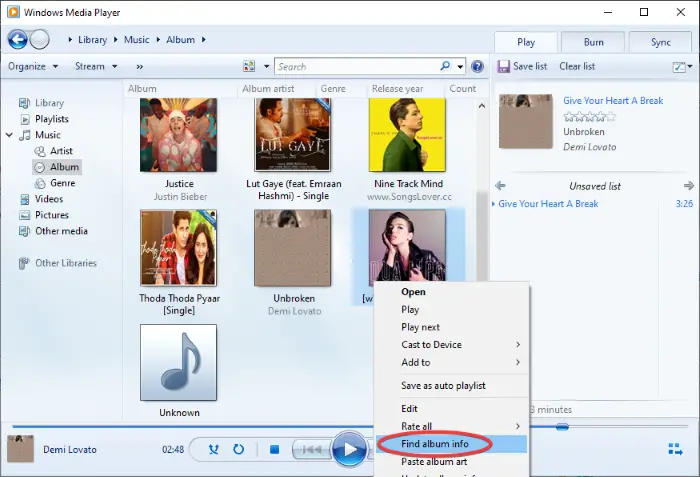Click the grayed Forward navigation button

click(39, 40)
